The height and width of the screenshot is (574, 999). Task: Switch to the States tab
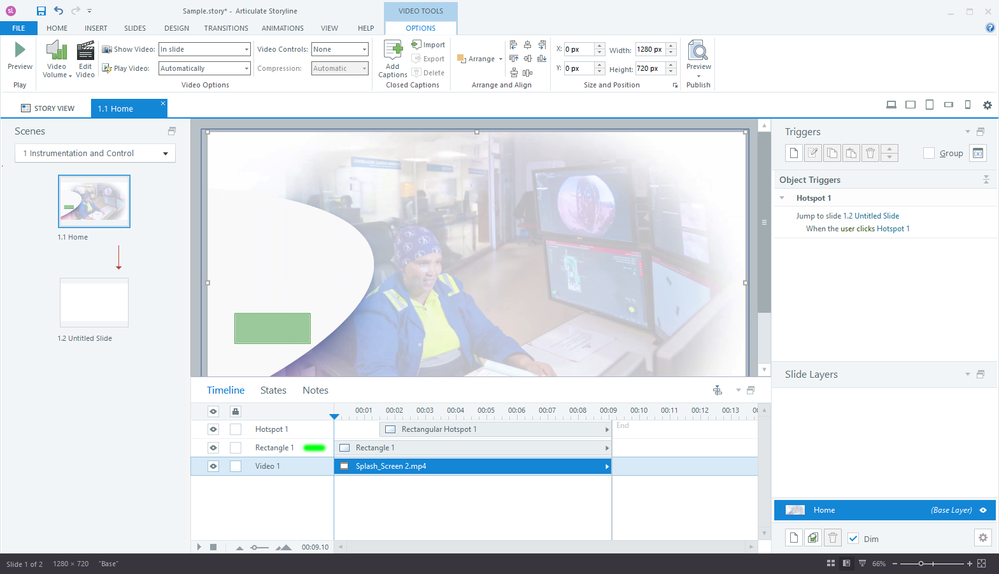click(x=273, y=390)
